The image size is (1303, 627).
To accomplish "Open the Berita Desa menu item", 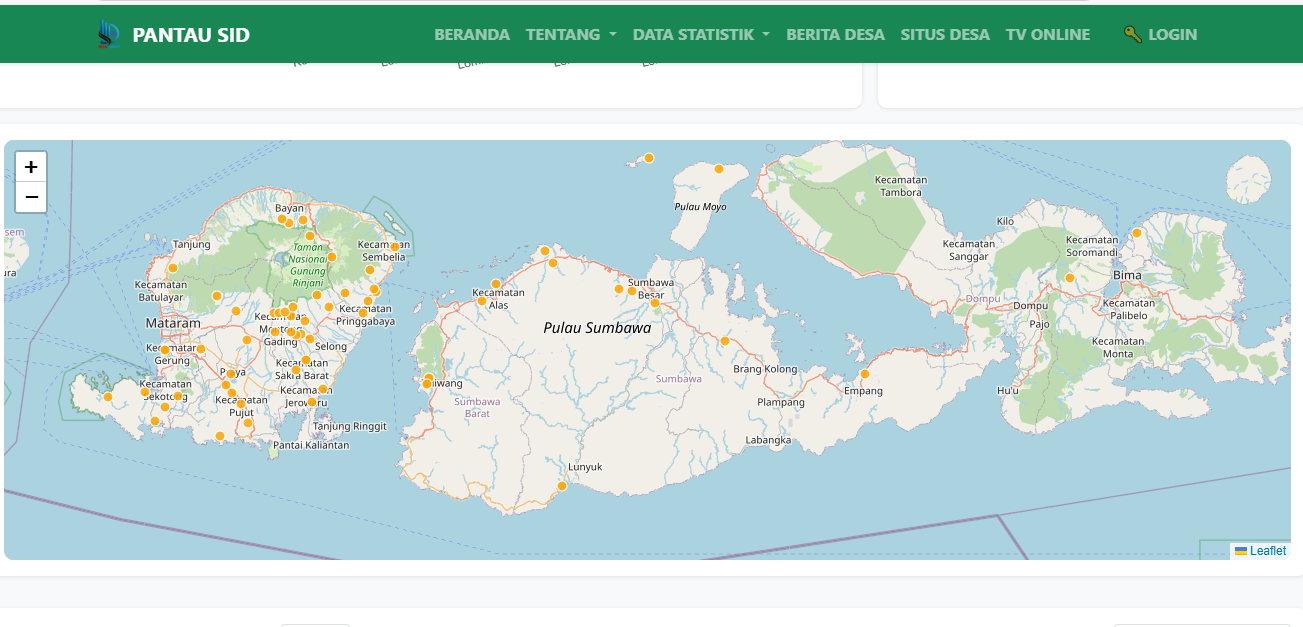I will pos(835,34).
